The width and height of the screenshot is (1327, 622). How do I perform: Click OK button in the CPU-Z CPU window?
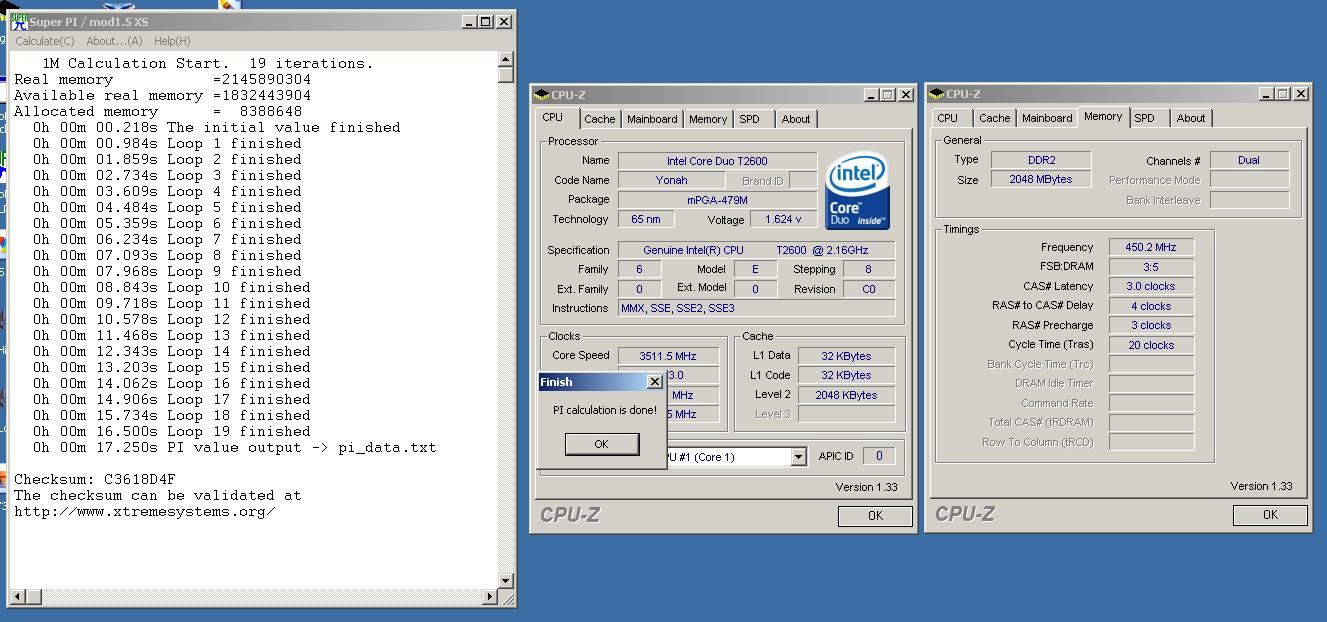pos(875,516)
